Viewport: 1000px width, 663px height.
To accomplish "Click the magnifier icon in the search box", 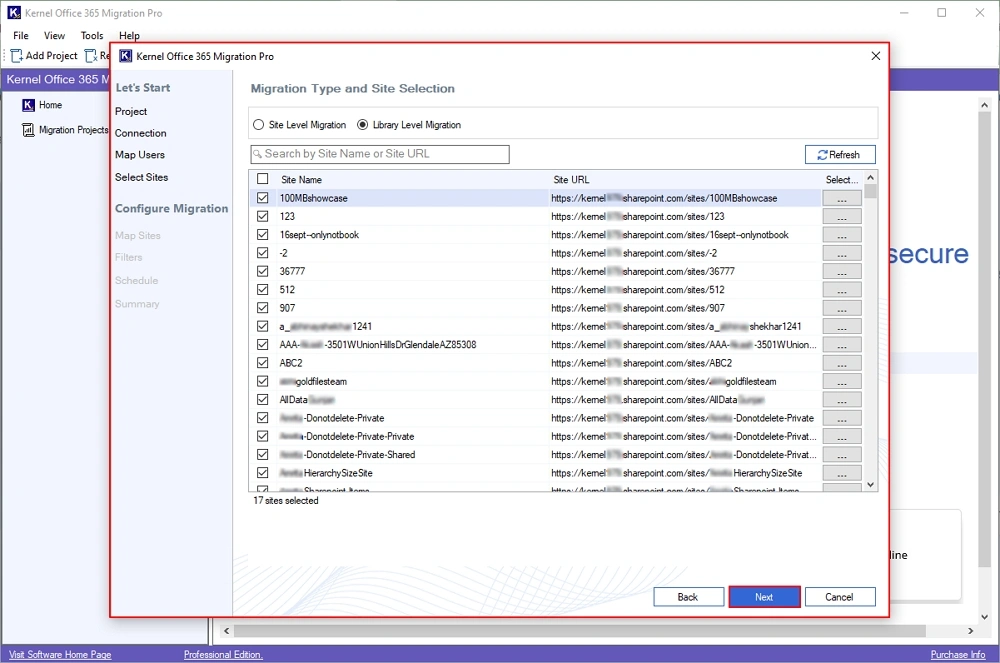I will point(259,154).
